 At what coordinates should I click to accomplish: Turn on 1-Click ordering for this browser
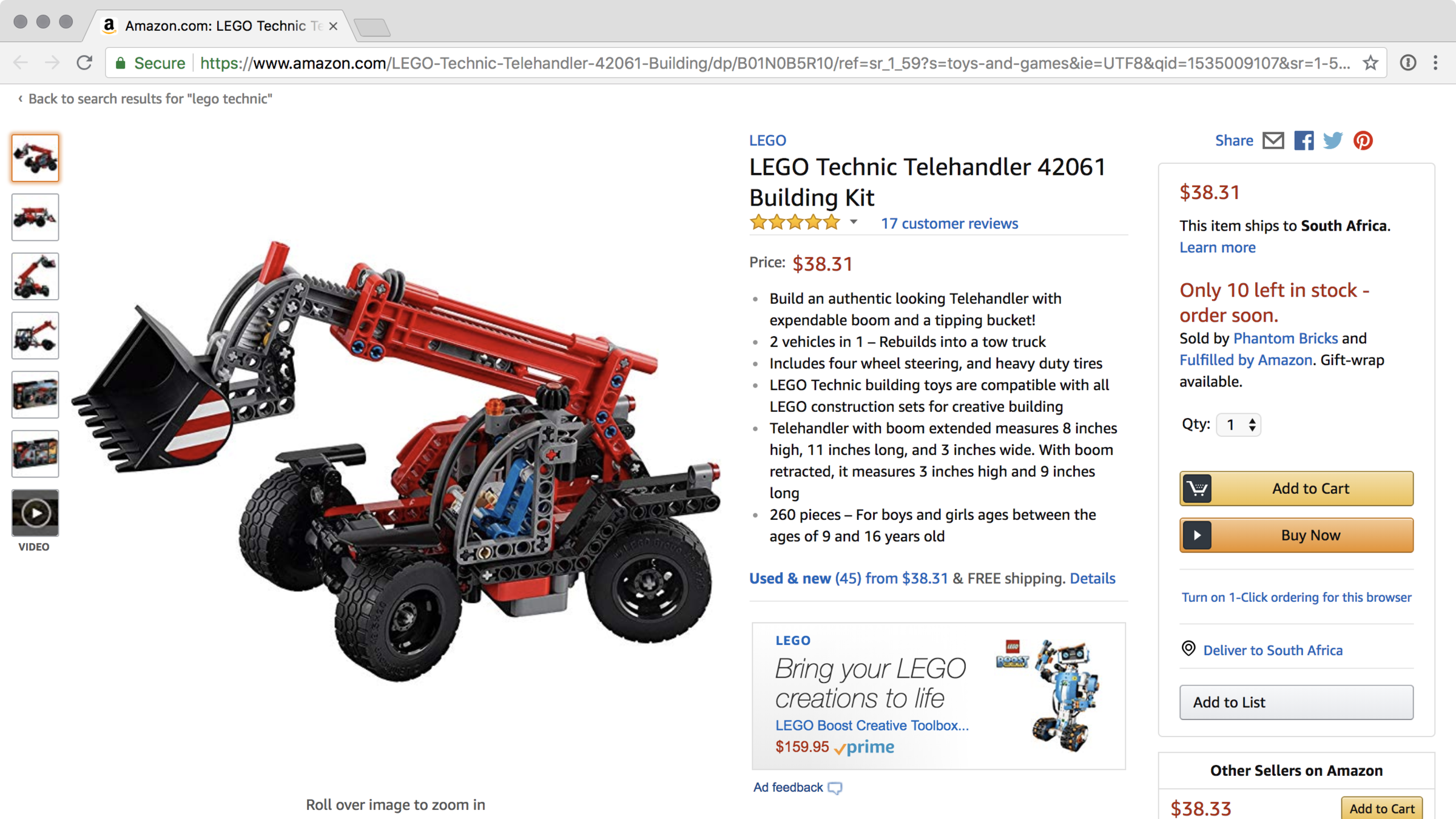click(x=1296, y=597)
